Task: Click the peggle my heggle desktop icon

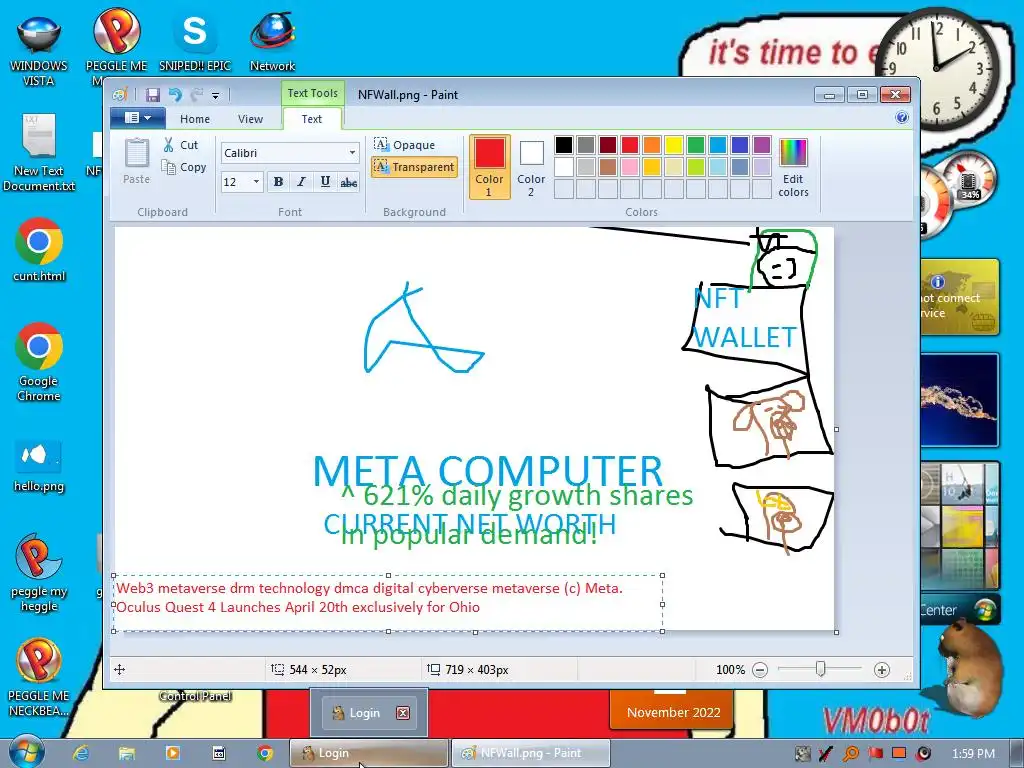Action: pyautogui.click(x=39, y=573)
